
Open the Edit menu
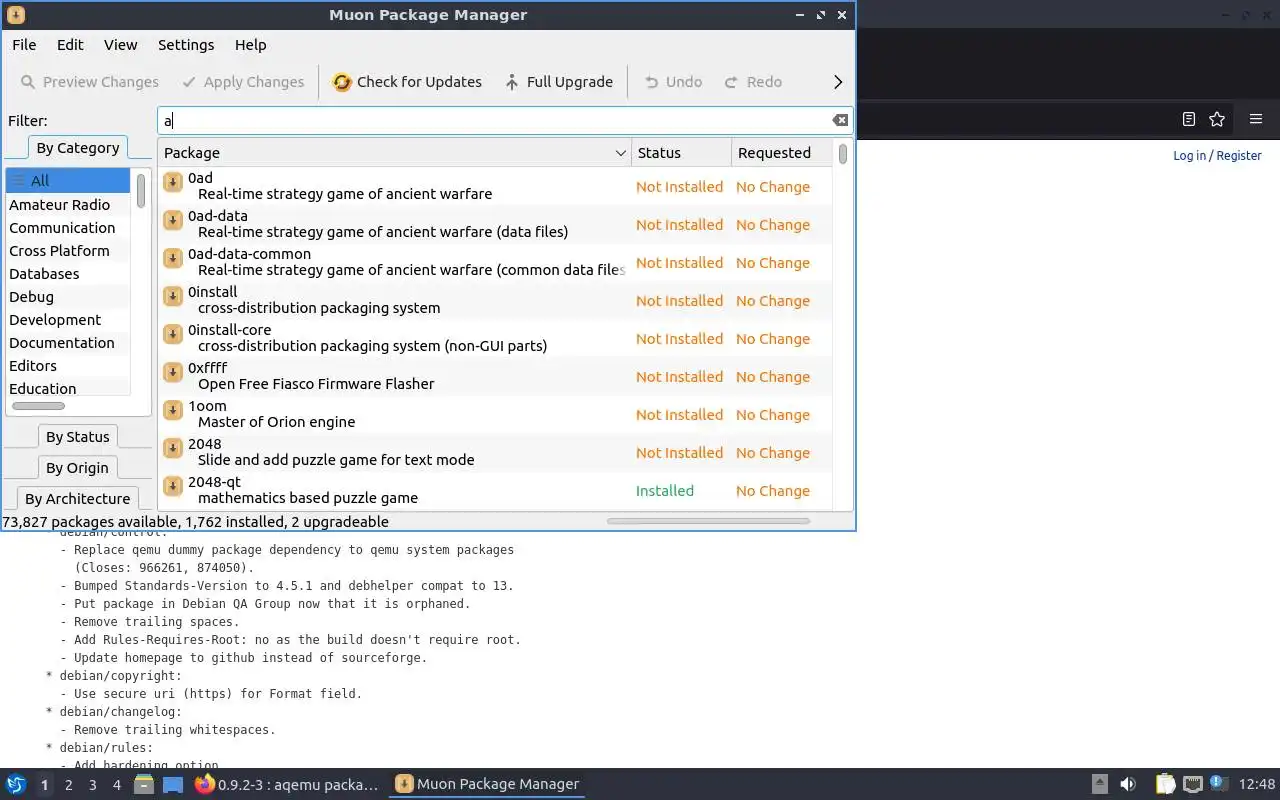pyautogui.click(x=70, y=45)
